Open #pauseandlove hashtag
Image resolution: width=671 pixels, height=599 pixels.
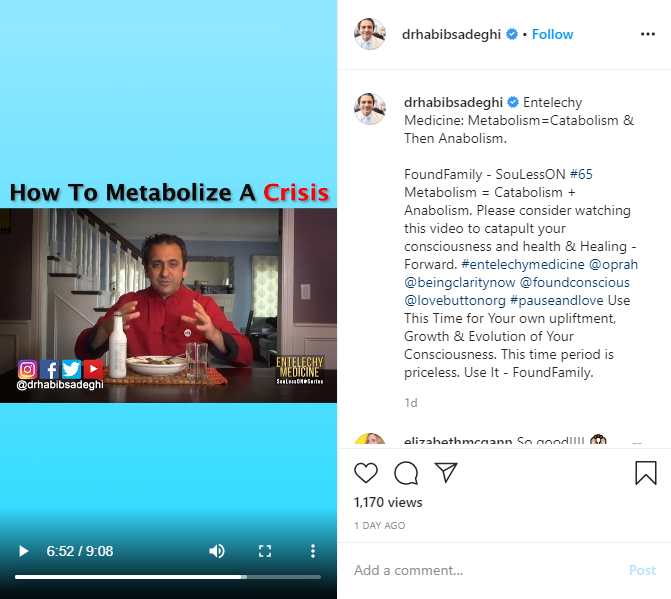click(x=556, y=300)
